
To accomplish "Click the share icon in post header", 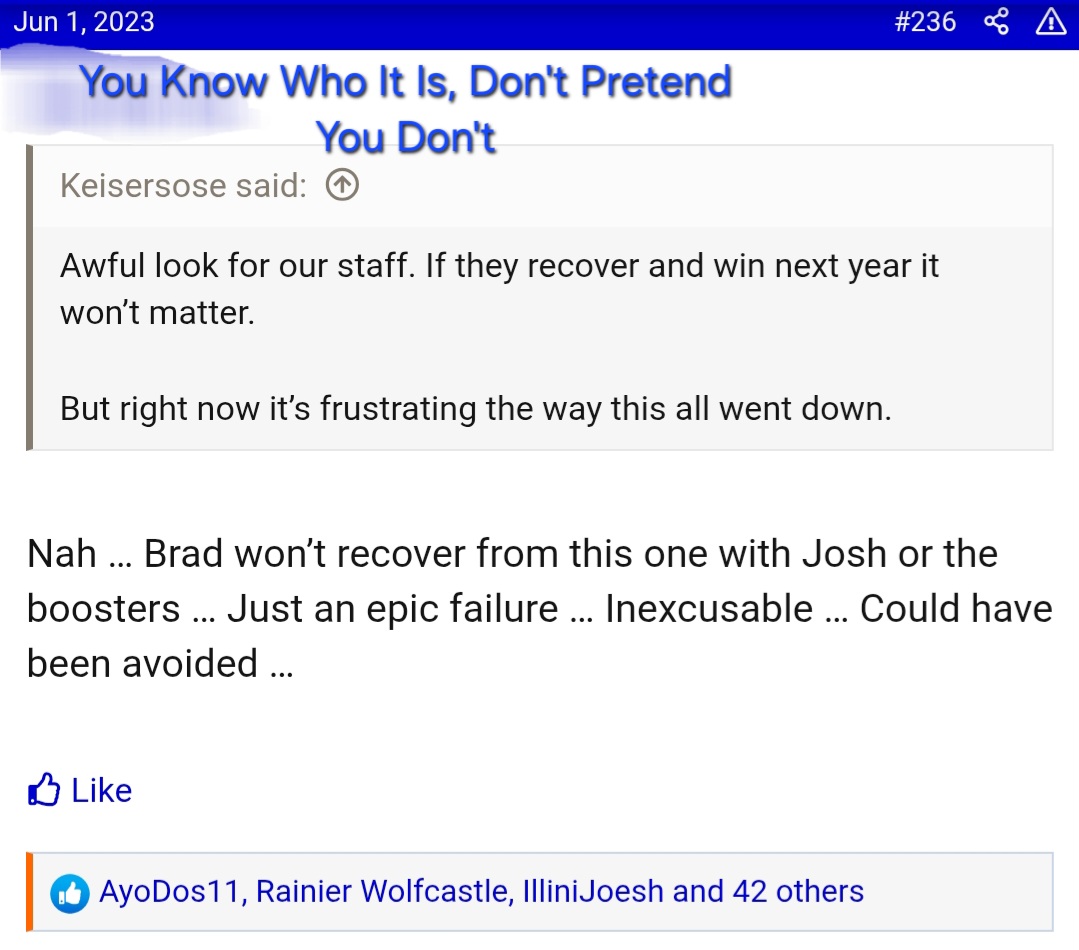I will pyautogui.click(x=996, y=21).
